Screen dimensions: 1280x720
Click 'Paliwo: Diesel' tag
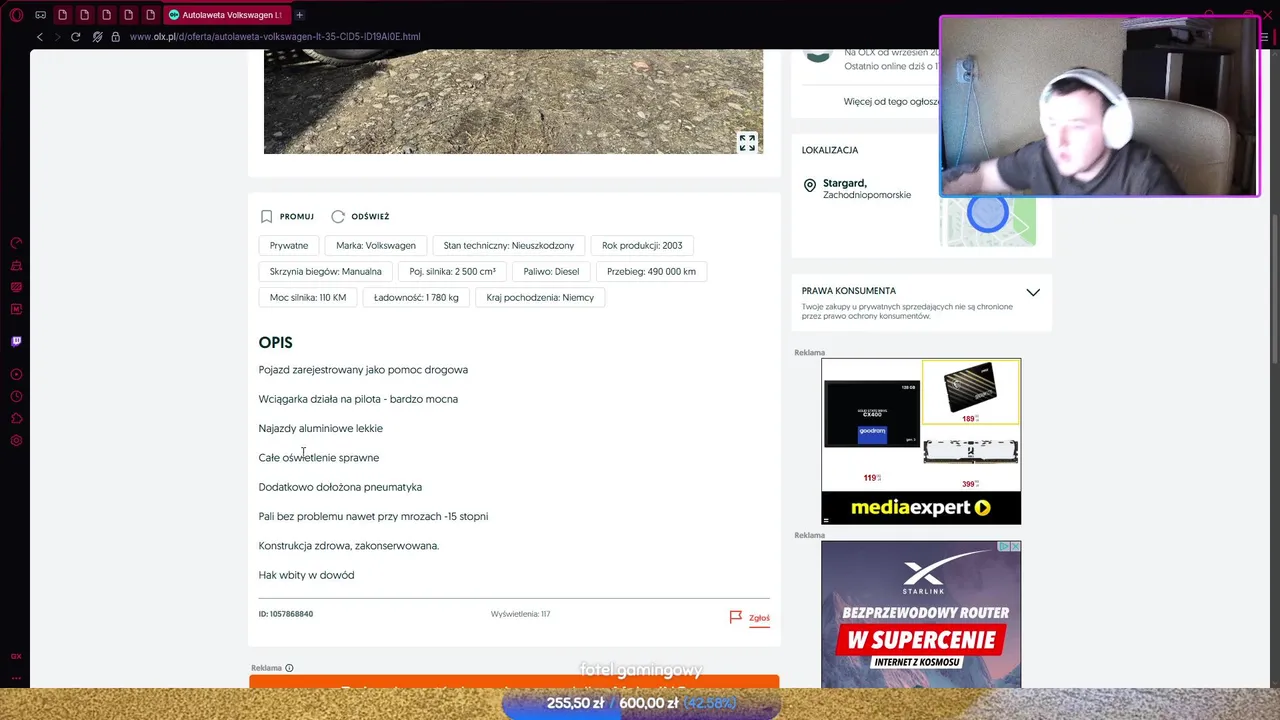pos(551,271)
